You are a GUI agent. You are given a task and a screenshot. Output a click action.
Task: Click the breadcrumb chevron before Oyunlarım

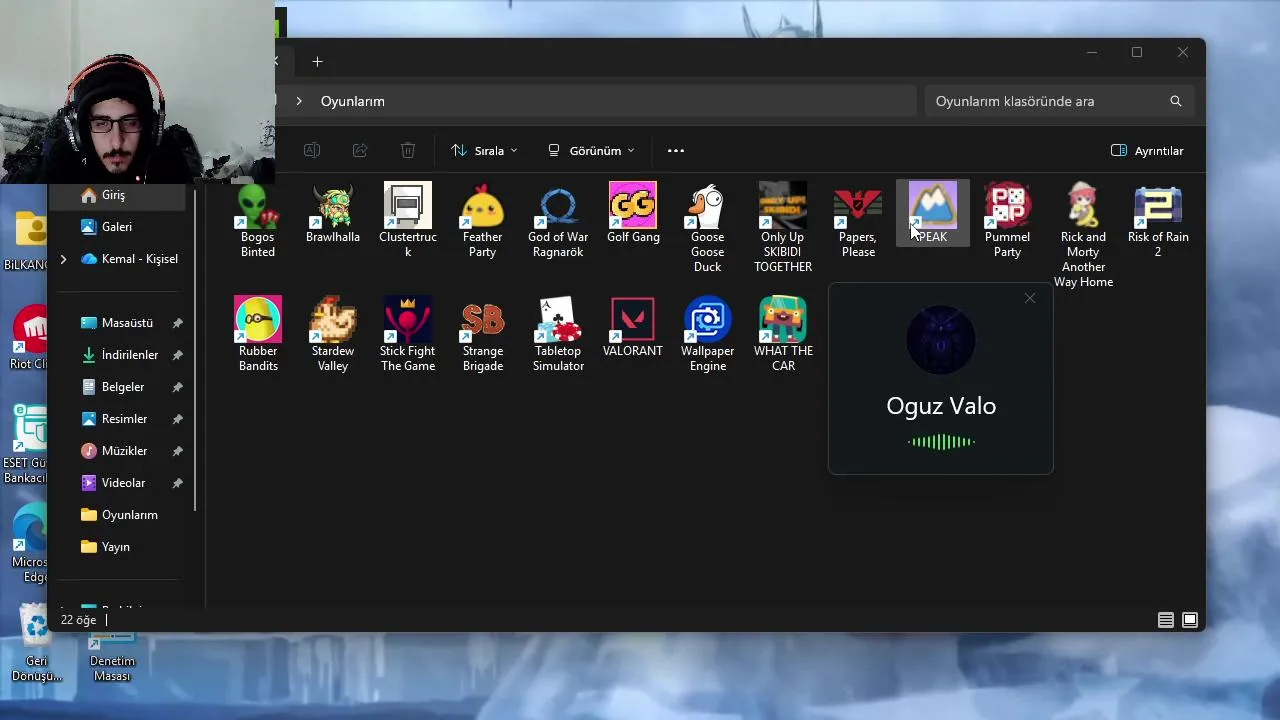(x=298, y=101)
